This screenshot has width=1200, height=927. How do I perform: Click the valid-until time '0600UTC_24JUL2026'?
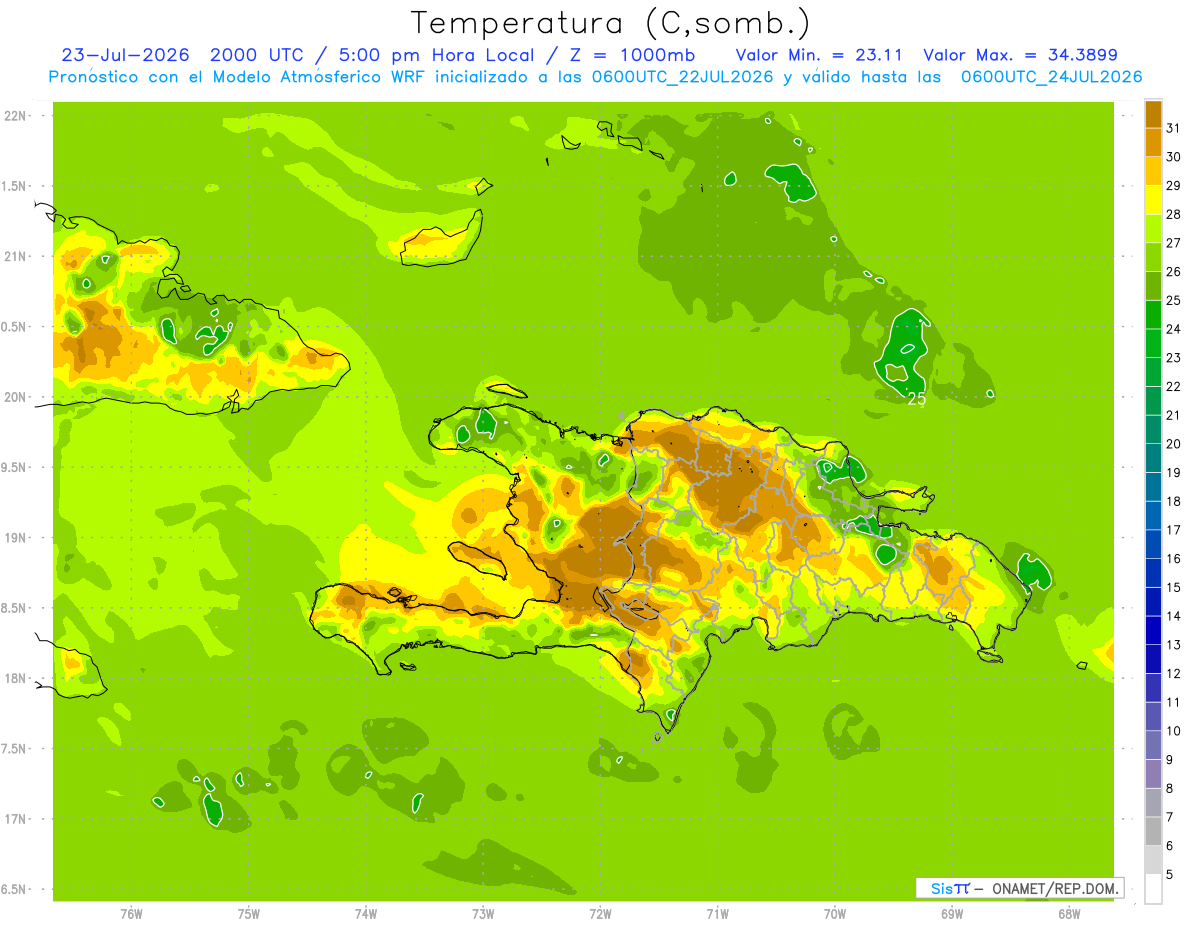point(1052,77)
